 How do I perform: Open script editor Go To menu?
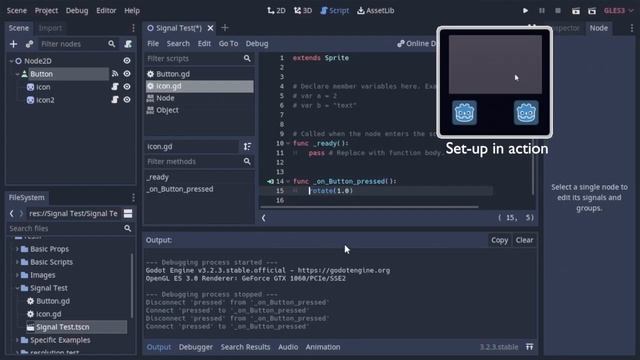pyautogui.click(x=228, y=44)
